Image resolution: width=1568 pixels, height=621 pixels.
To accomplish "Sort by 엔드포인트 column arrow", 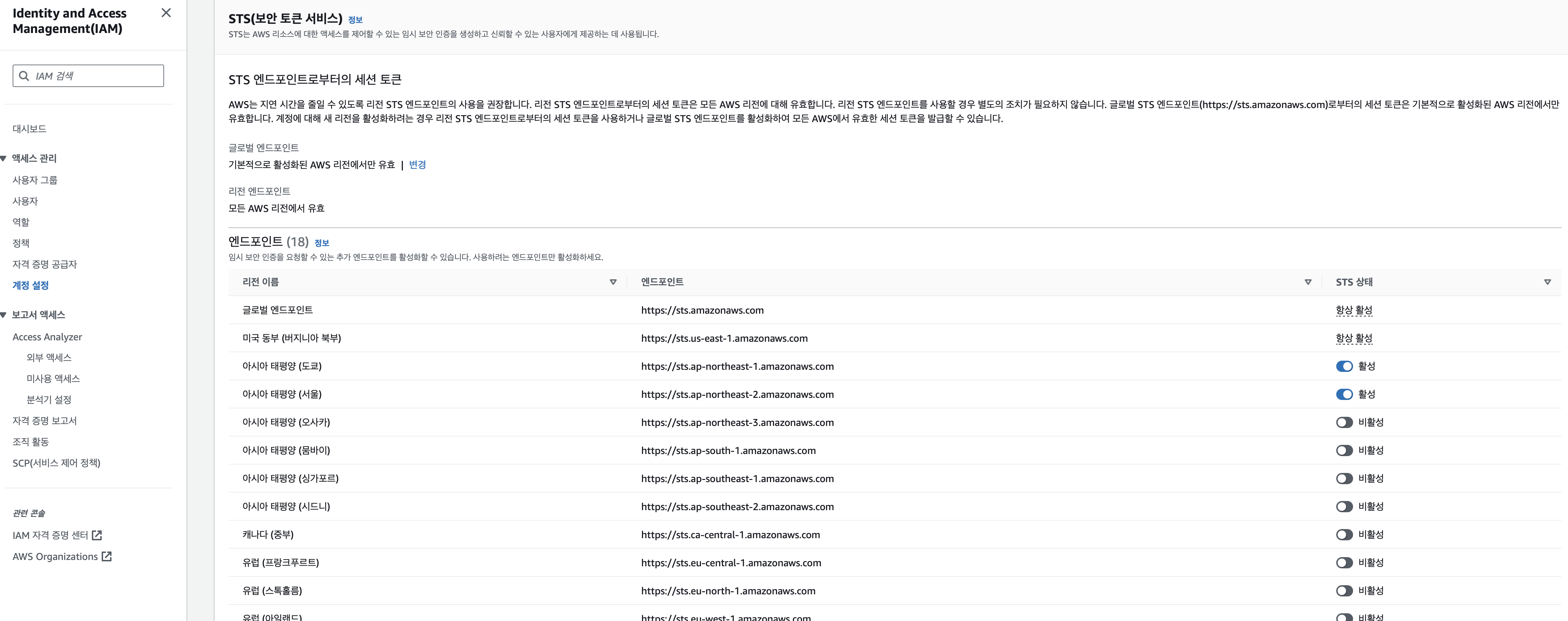I will click(x=1307, y=282).
